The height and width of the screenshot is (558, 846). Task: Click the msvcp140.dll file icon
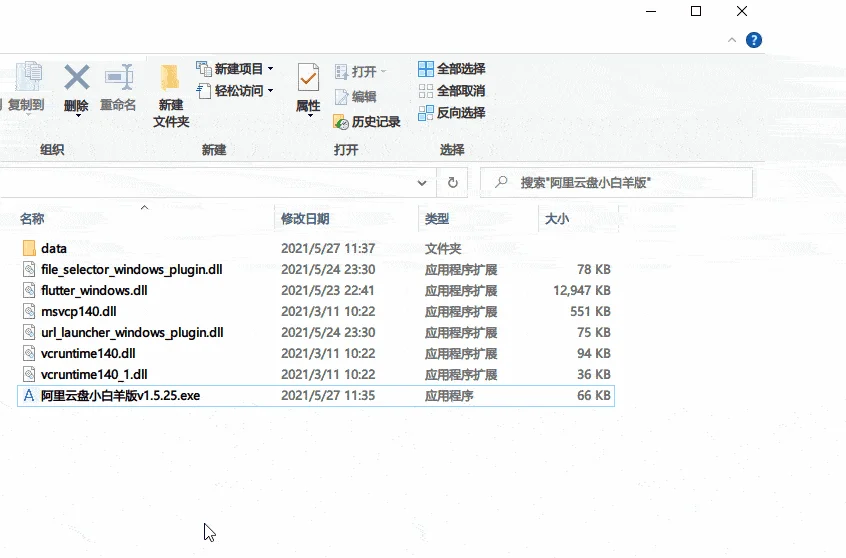[x=29, y=311]
